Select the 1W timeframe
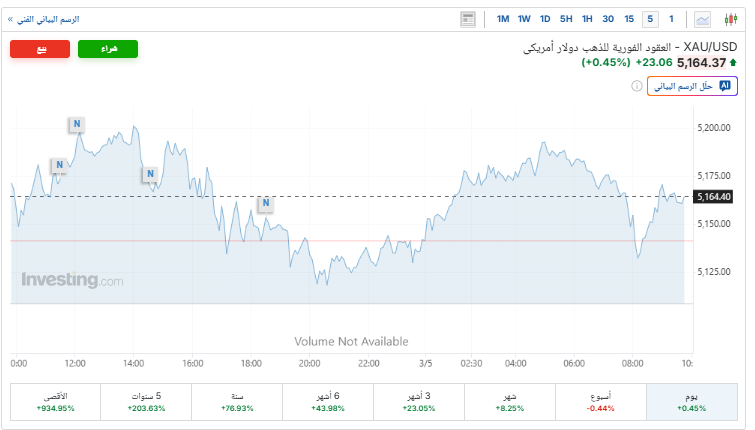 [x=524, y=19]
